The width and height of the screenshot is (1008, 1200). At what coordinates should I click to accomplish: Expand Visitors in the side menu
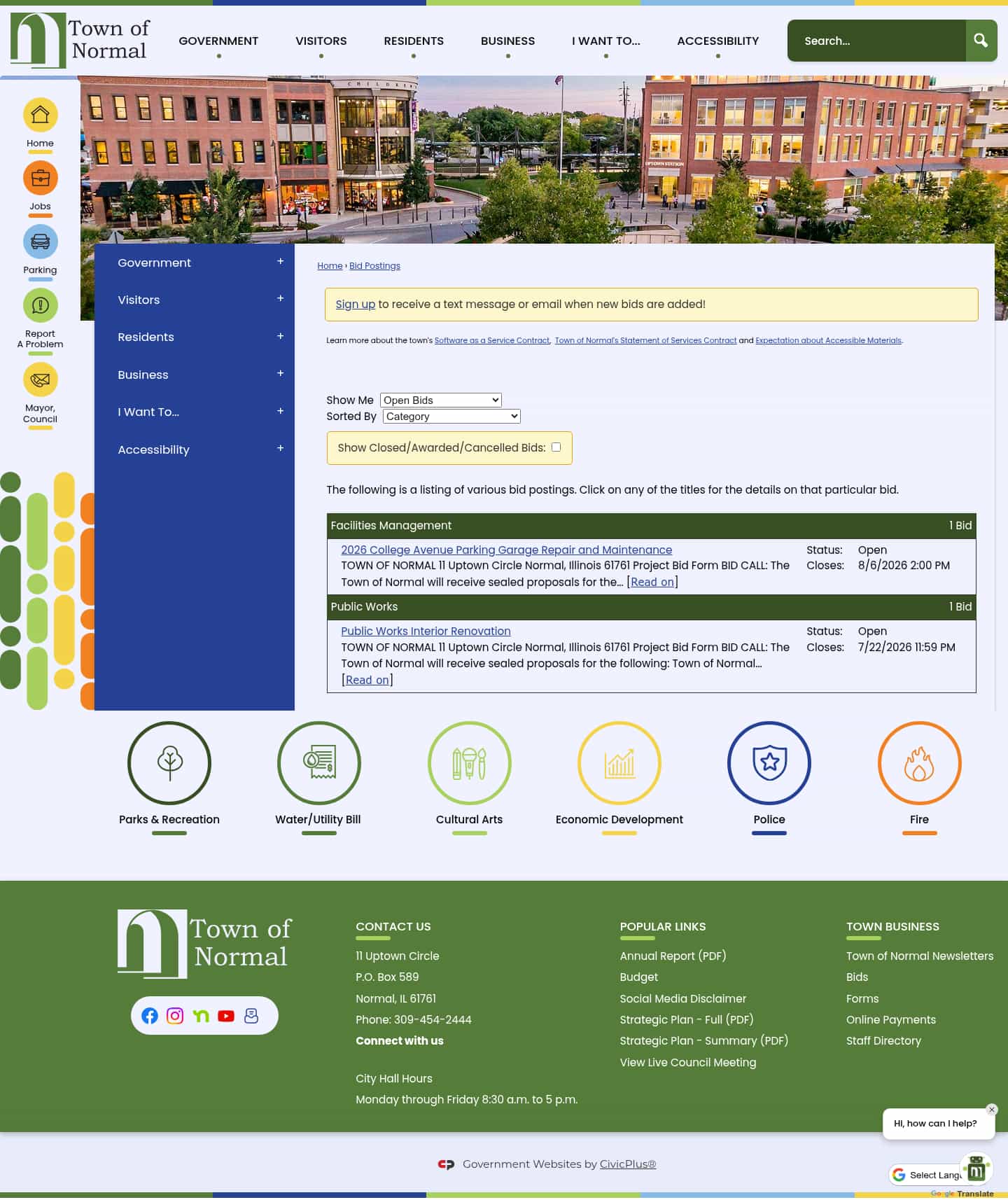coord(280,298)
